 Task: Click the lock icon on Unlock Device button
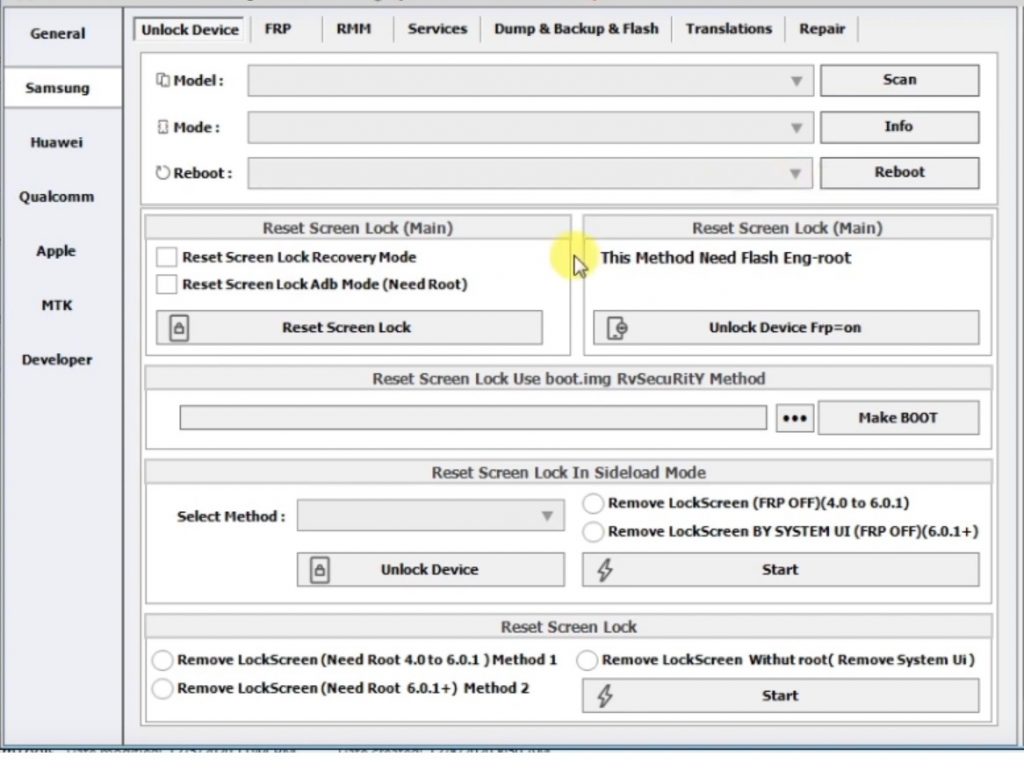(318, 569)
